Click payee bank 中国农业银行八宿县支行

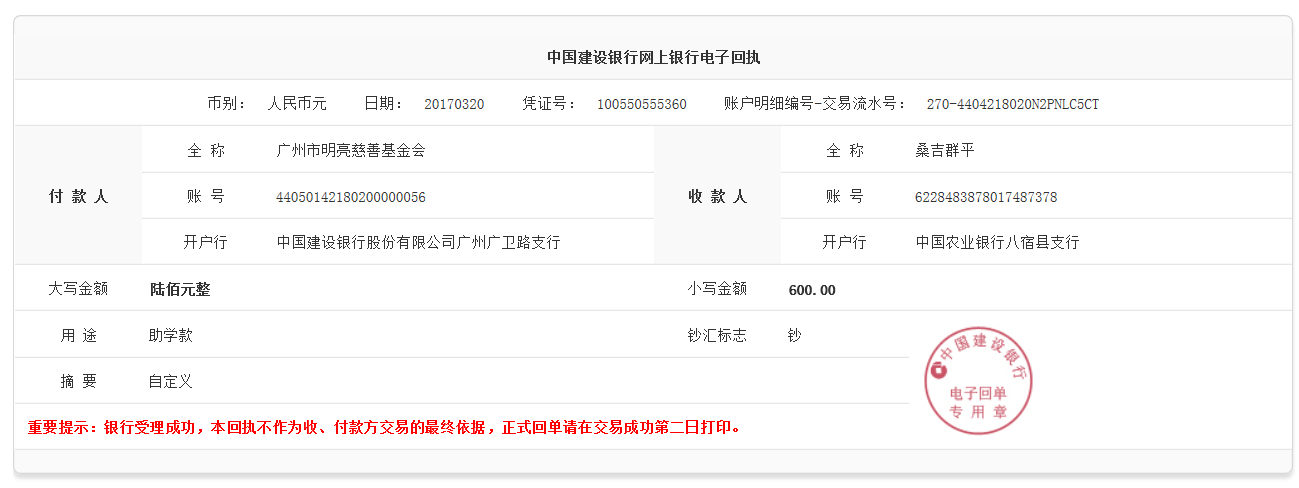(997, 242)
